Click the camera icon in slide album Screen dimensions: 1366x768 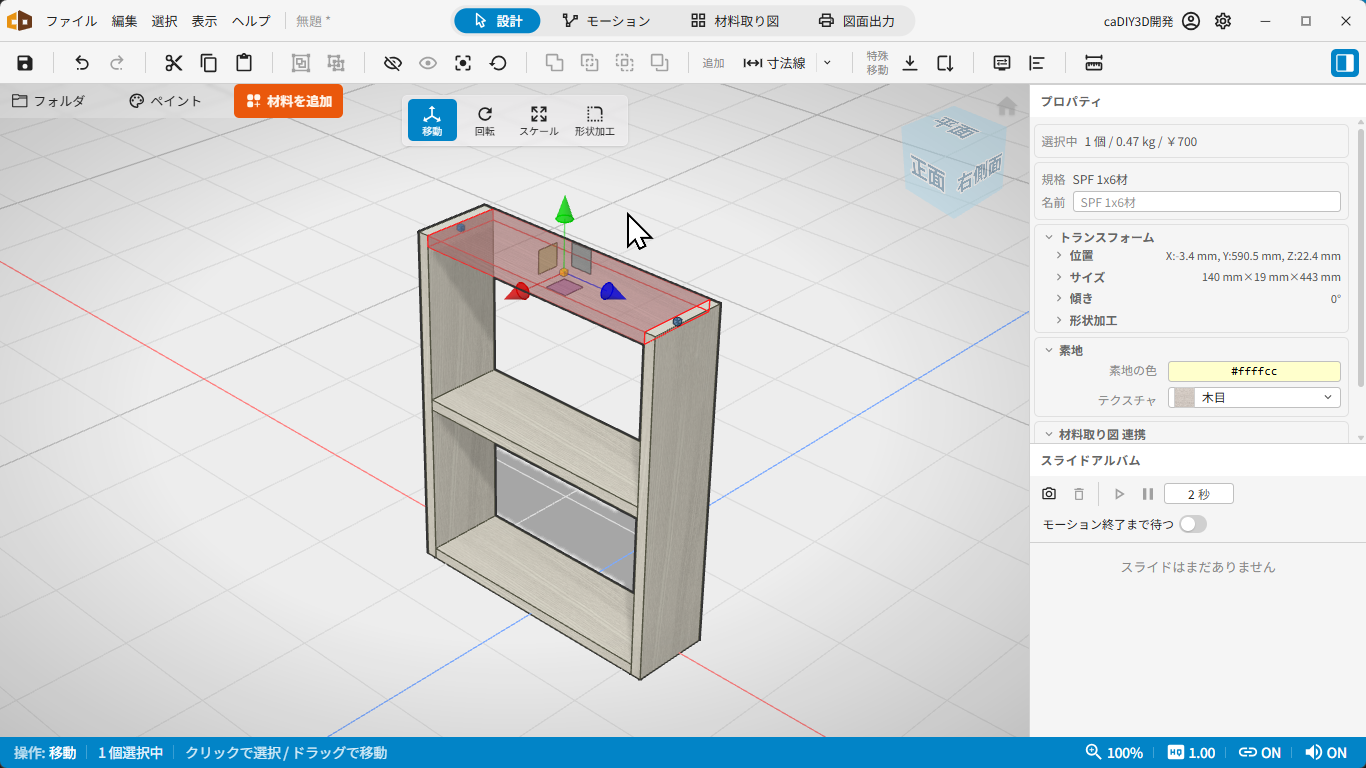pos(1049,494)
